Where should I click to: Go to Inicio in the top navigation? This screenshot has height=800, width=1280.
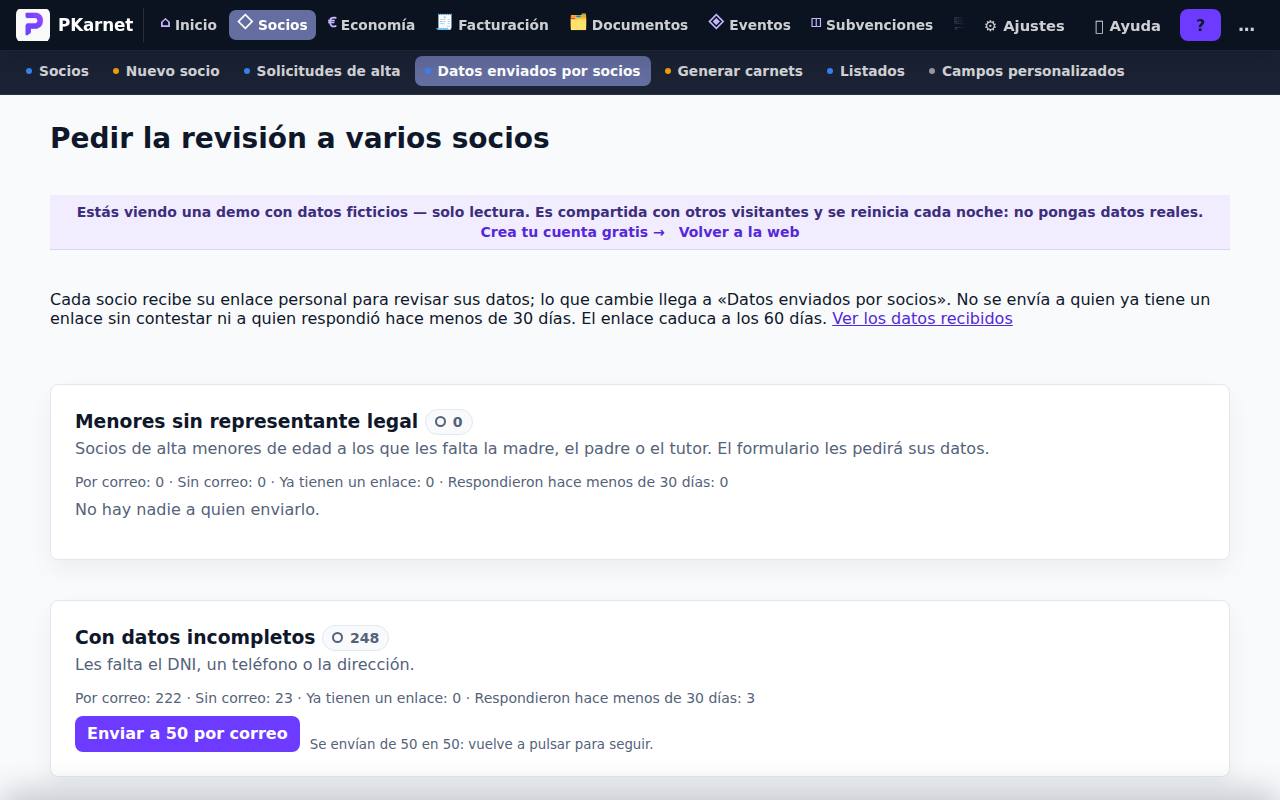click(188, 25)
